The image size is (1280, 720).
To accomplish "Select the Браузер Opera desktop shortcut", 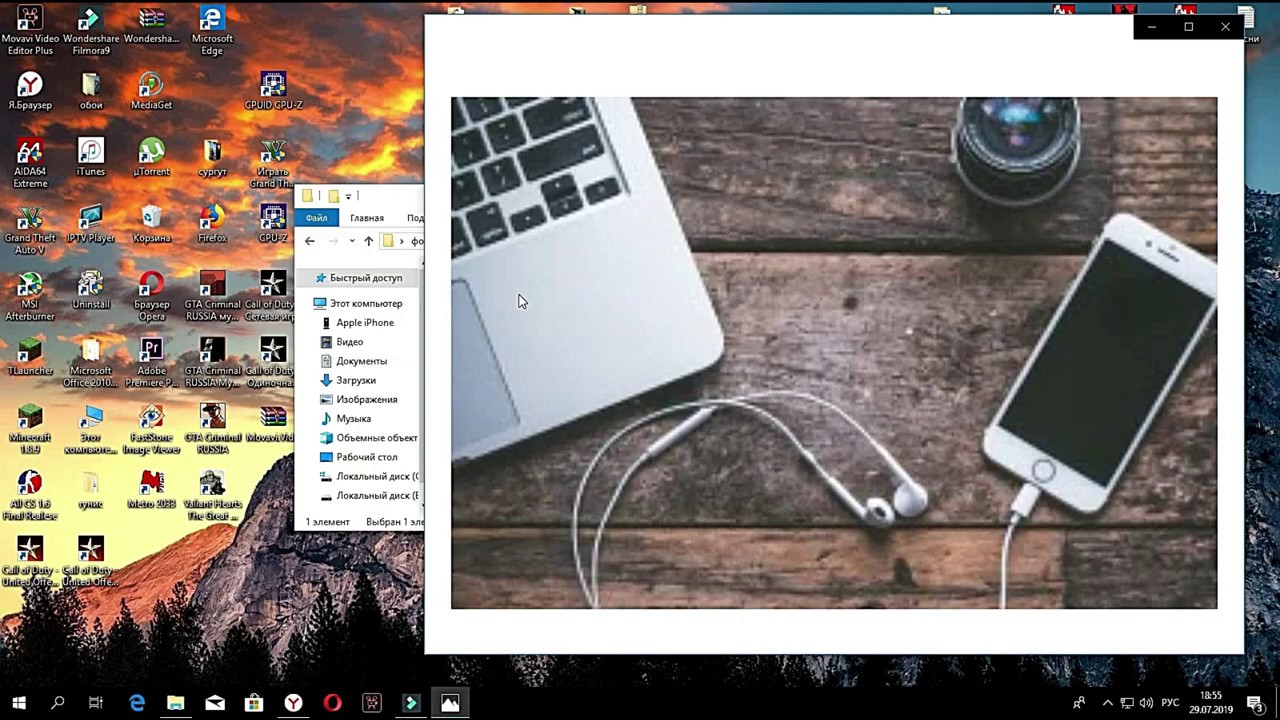I will click(x=151, y=296).
